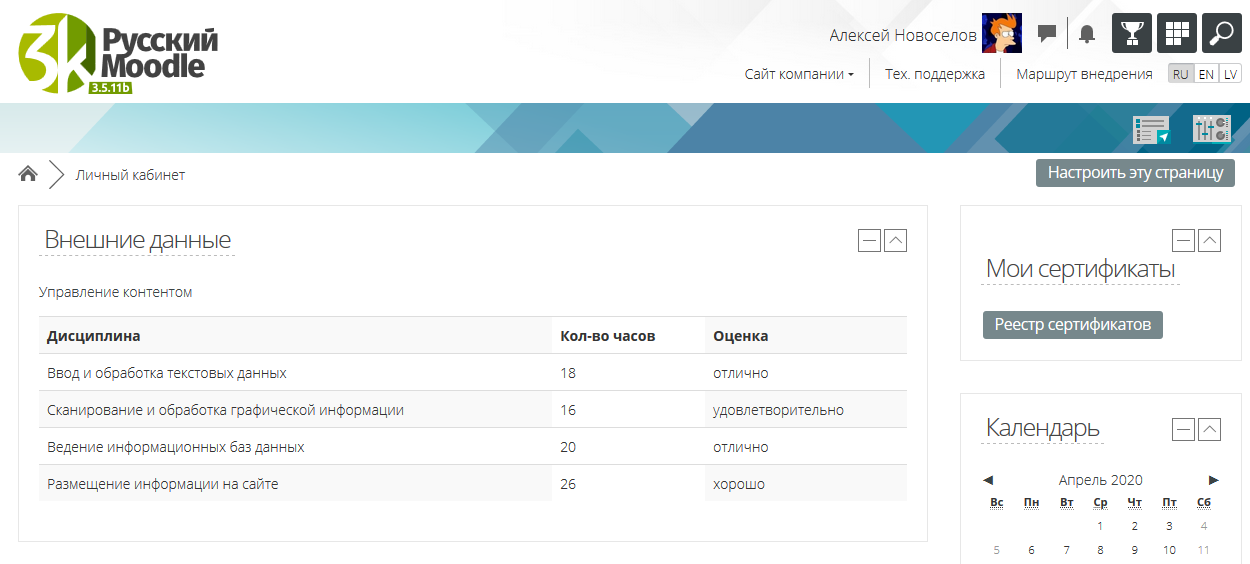Click the user avatar picture
This screenshot has width=1250, height=564.
[x=1001, y=34]
